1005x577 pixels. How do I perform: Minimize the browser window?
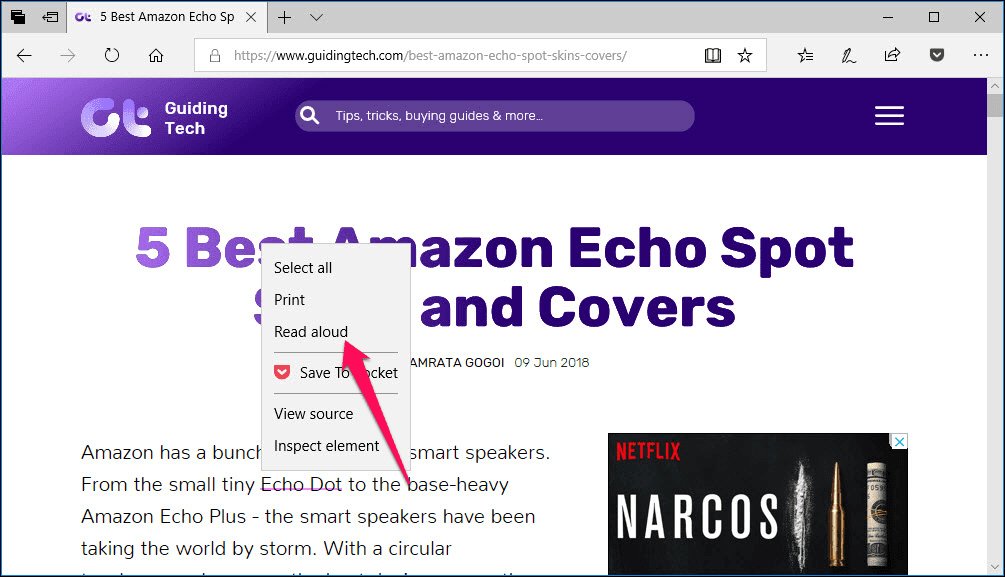888,17
